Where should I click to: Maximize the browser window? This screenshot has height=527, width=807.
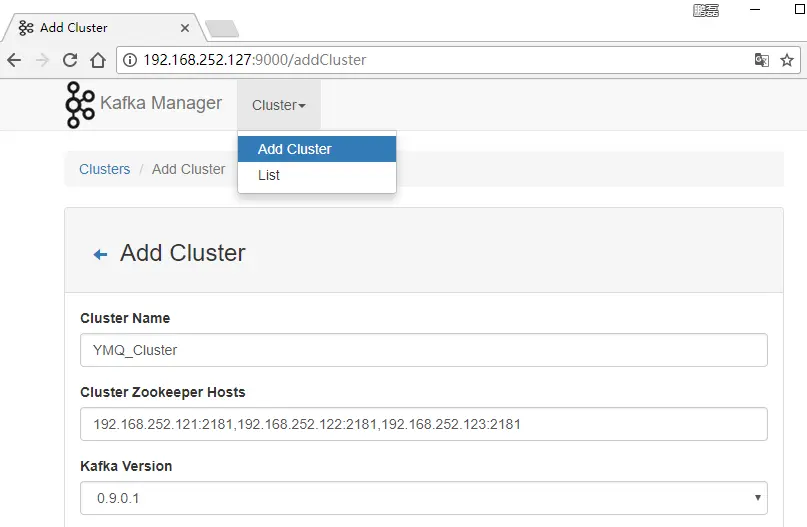coord(800,9)
